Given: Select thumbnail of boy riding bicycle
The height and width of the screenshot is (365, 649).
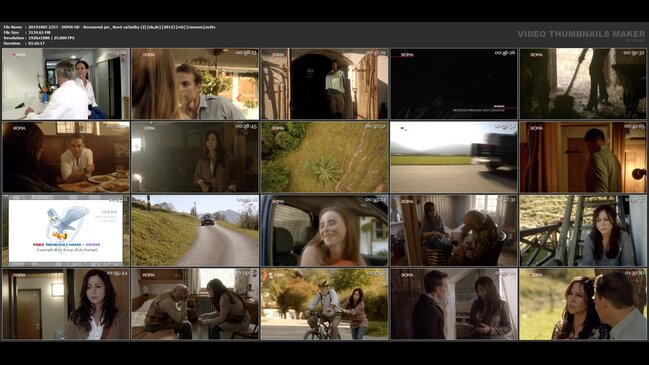Looking at the screenshot, I should 324,304.
